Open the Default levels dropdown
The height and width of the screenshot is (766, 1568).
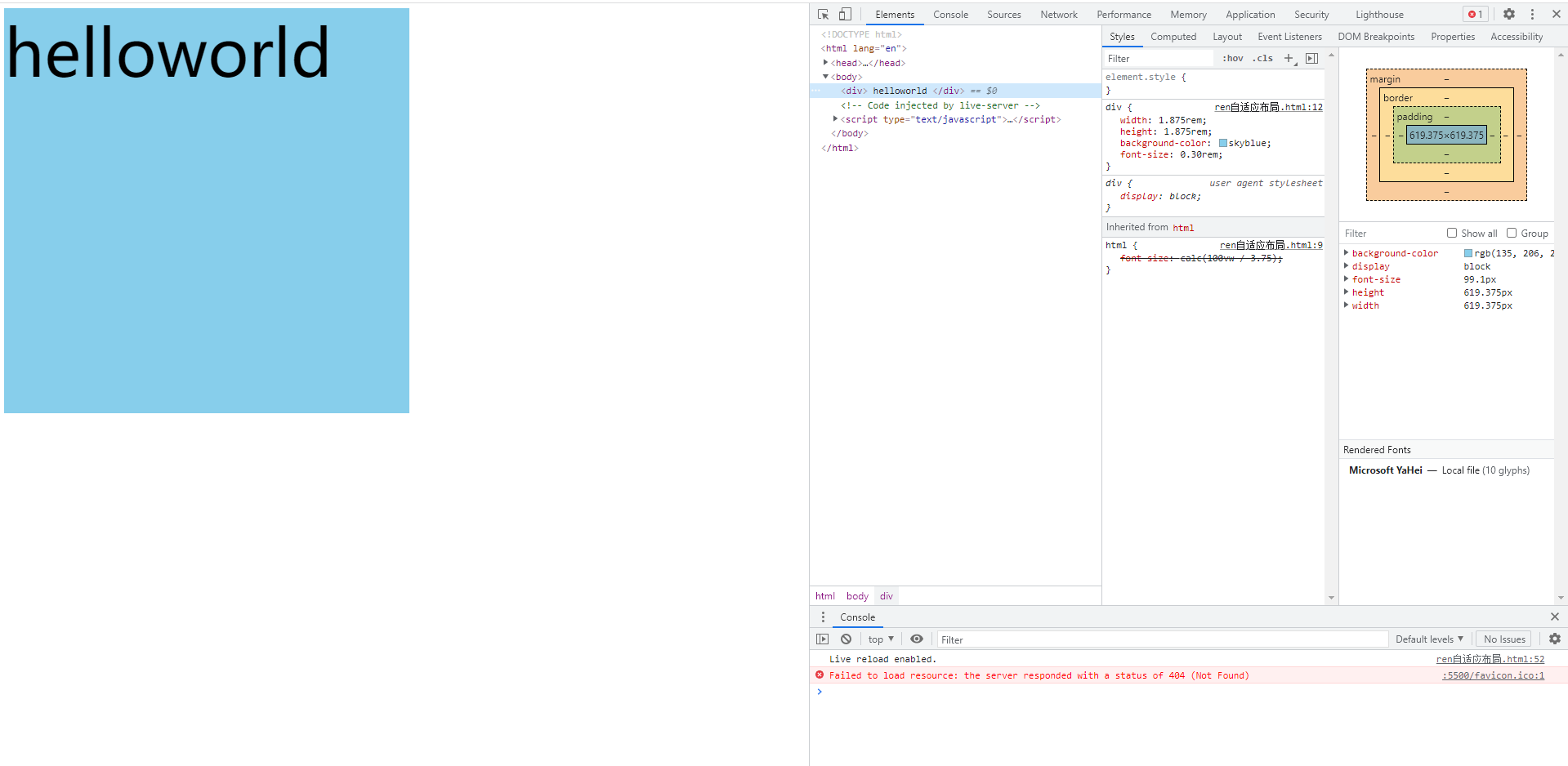pos(1429,639)
